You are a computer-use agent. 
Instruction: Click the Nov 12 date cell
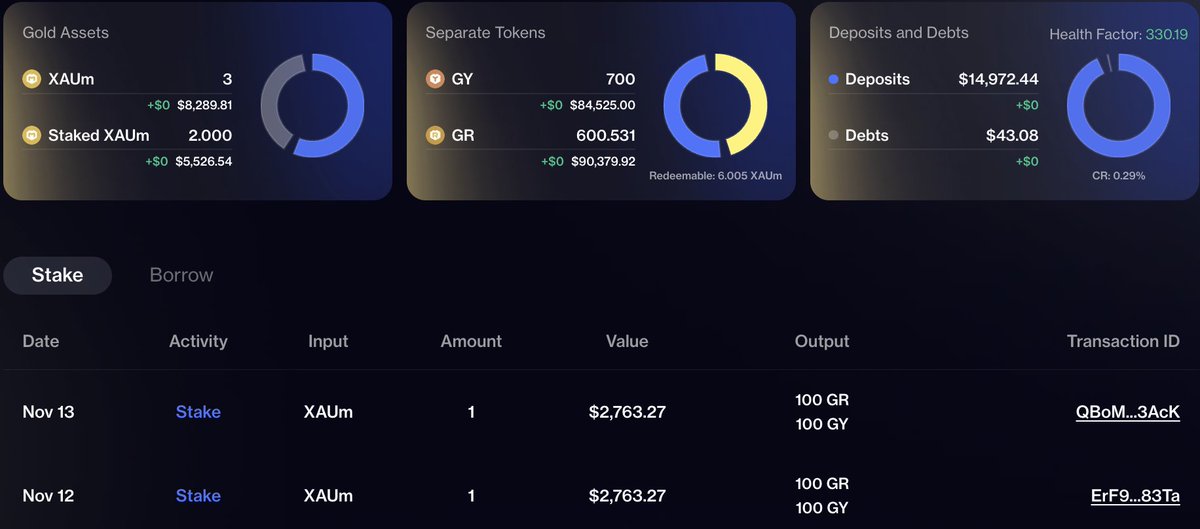pyautogui.click(x=48, y=496)
